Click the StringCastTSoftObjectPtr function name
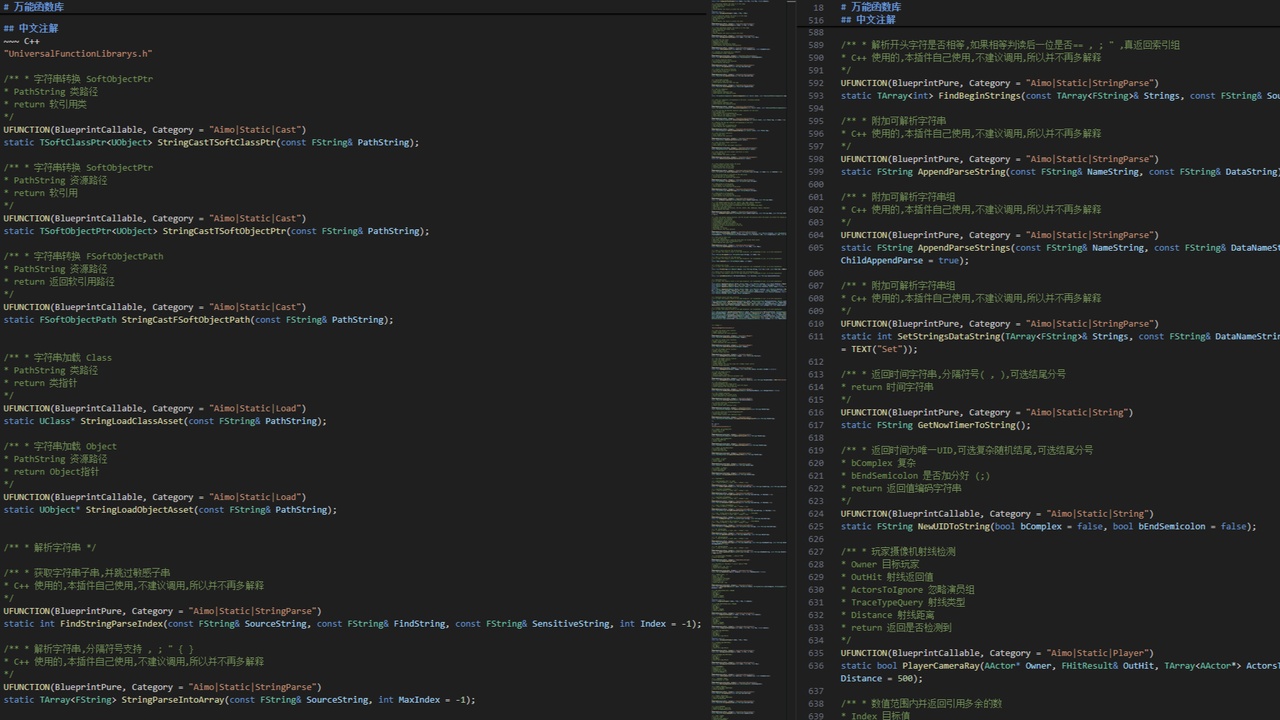The height and width of the screenshot is (720, 1280). (224, 231)
